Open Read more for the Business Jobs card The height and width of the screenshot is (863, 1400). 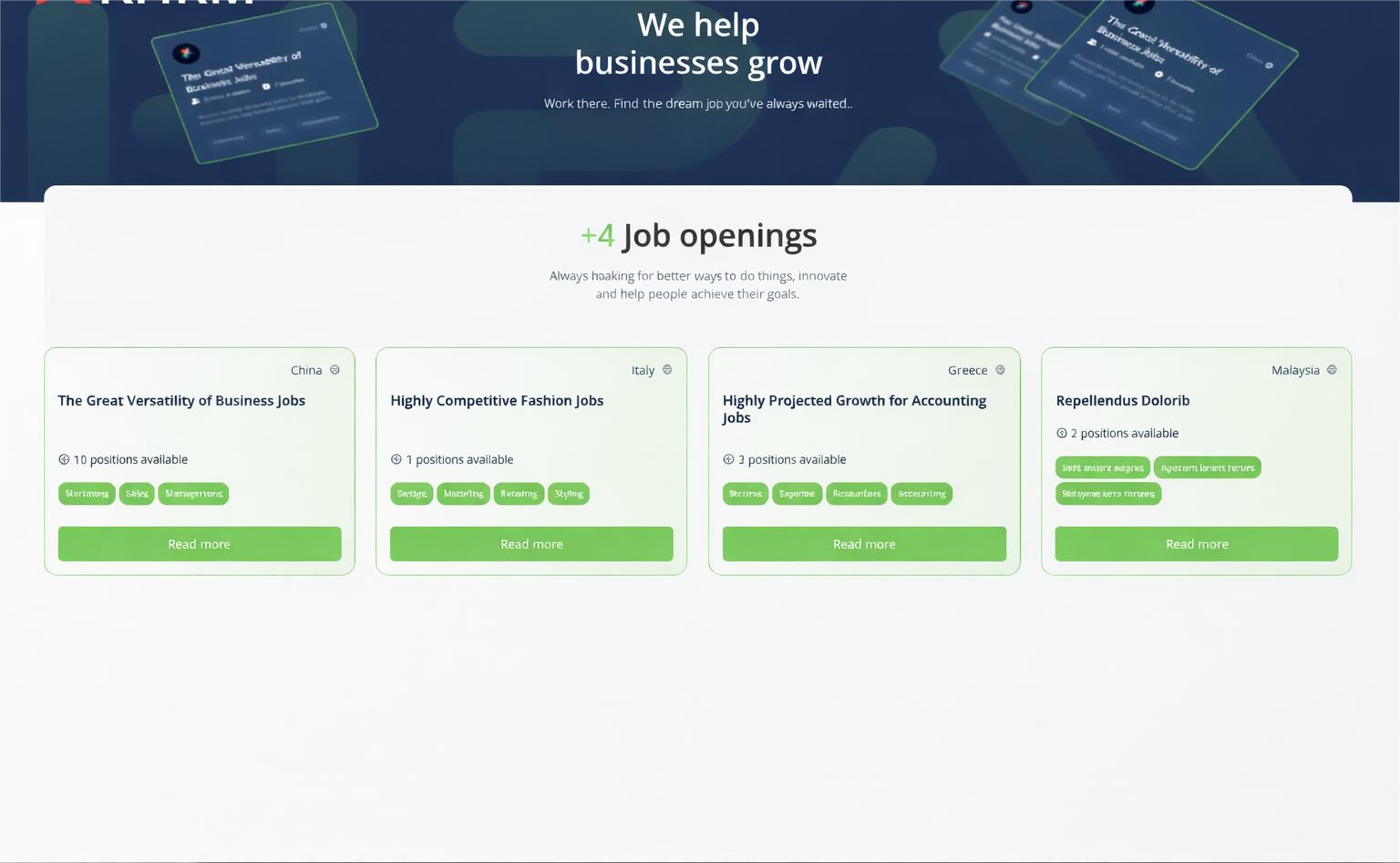200,544
